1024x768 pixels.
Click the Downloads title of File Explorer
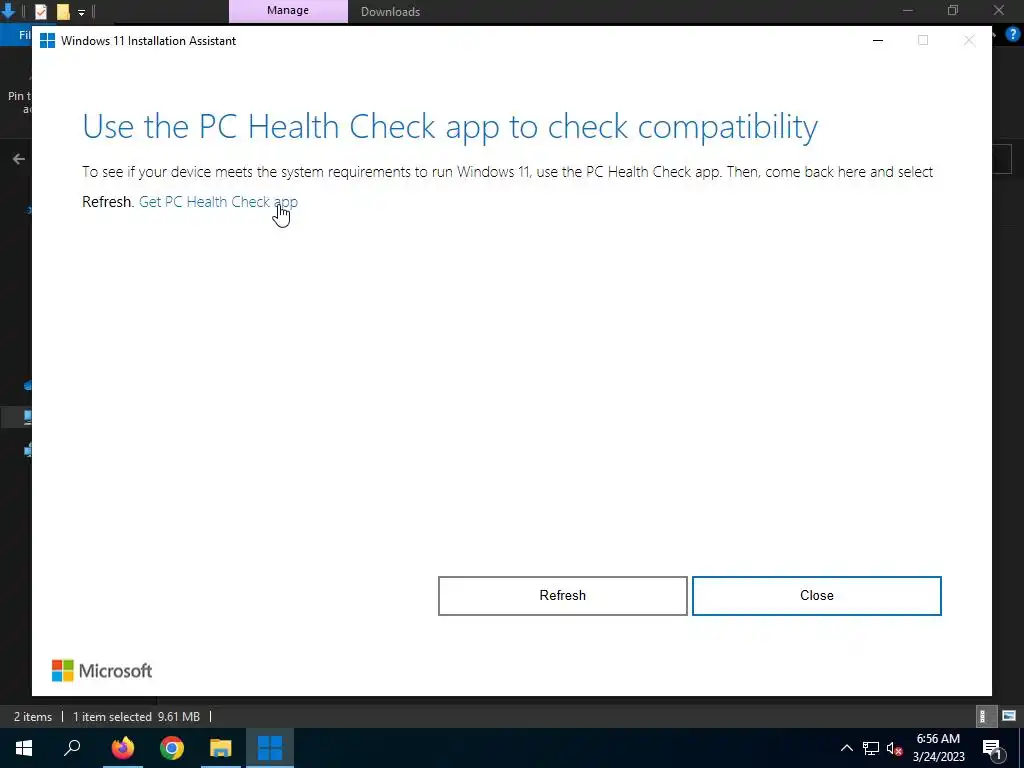coord(390,12)
